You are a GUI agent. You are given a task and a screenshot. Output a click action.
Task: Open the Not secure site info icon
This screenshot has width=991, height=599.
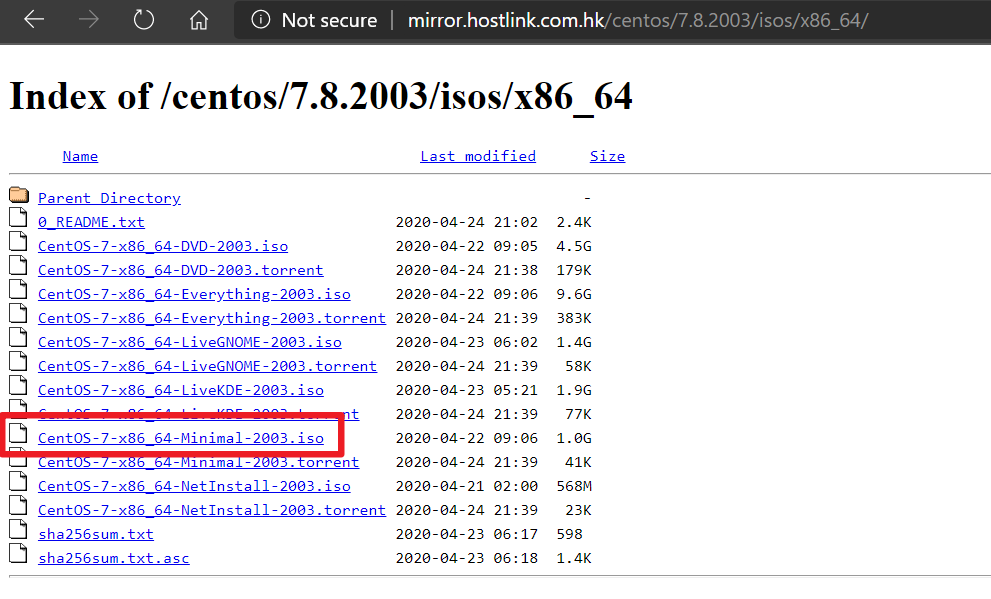(260, 20)
